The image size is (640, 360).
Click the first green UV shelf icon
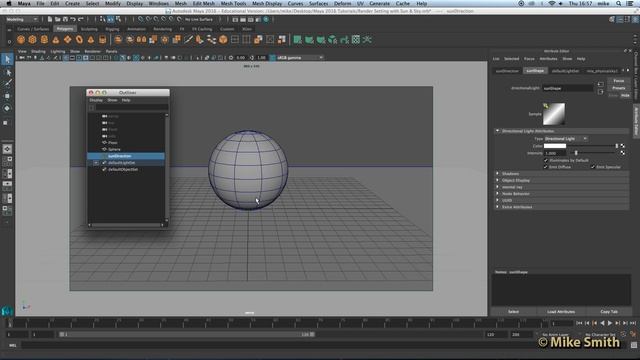click(x=298, y=40)
